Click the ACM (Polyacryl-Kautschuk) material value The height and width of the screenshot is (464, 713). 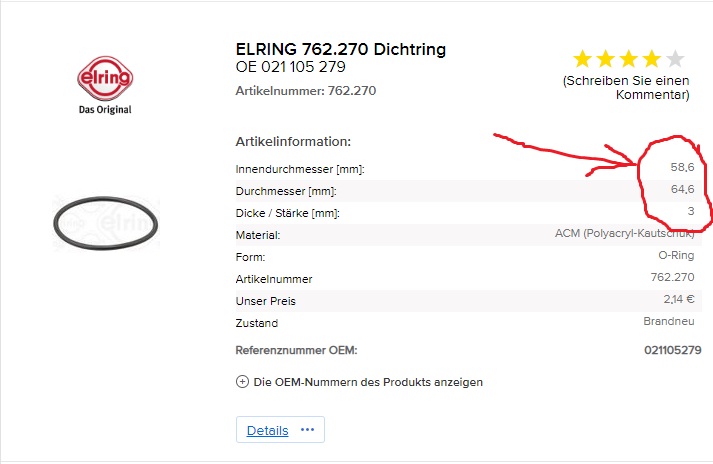click(x=624, y=234)
